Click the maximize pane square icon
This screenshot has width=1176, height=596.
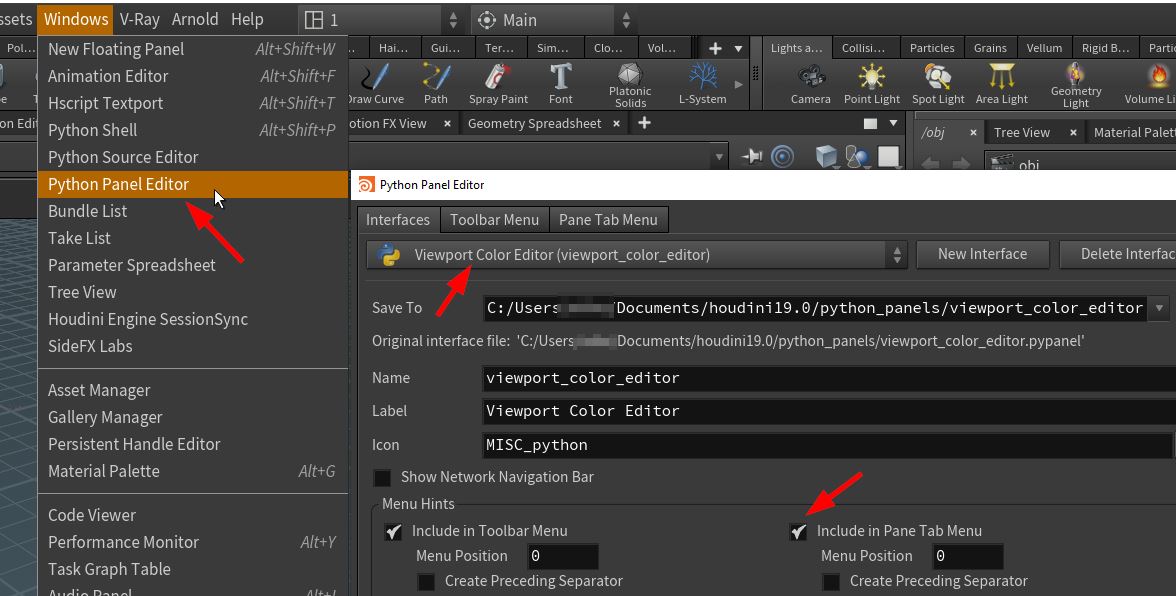coord(870,124)
